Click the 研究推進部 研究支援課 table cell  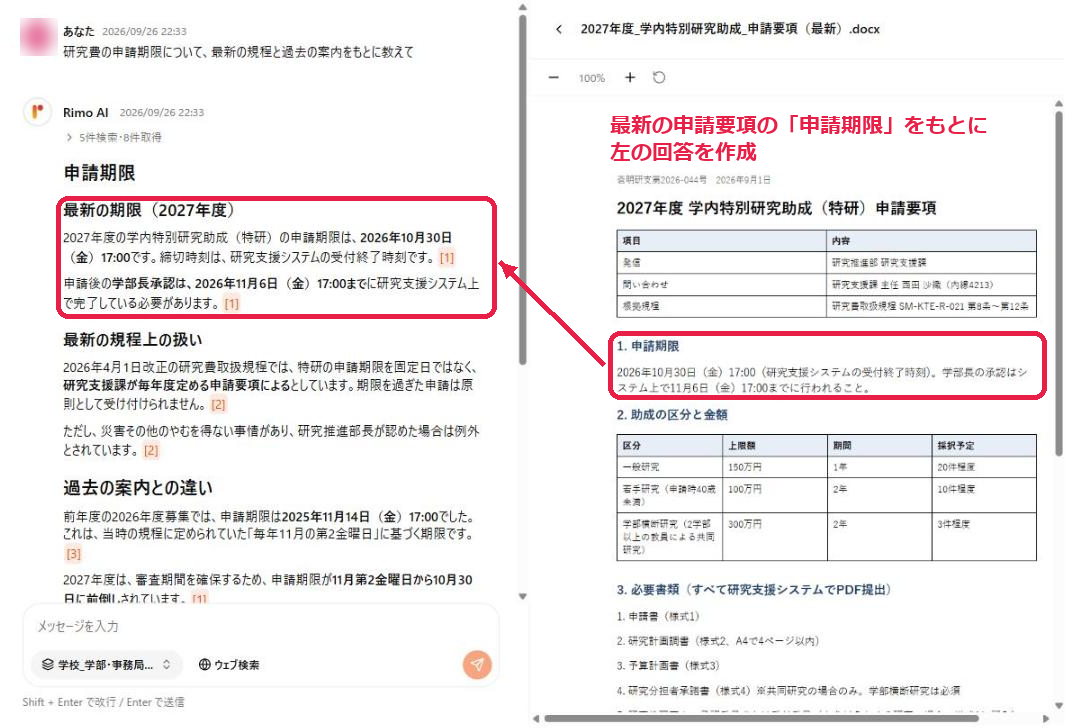931,262
